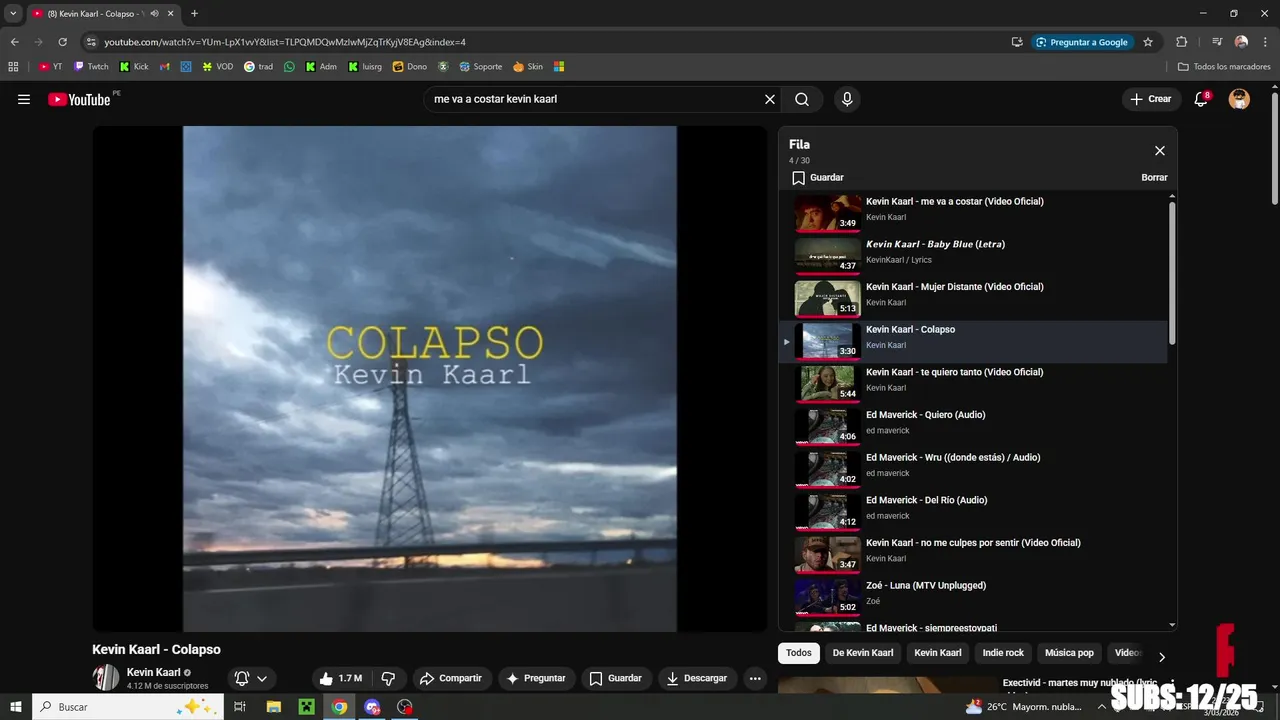Reload the page with browser refresh

coord(62,42)
